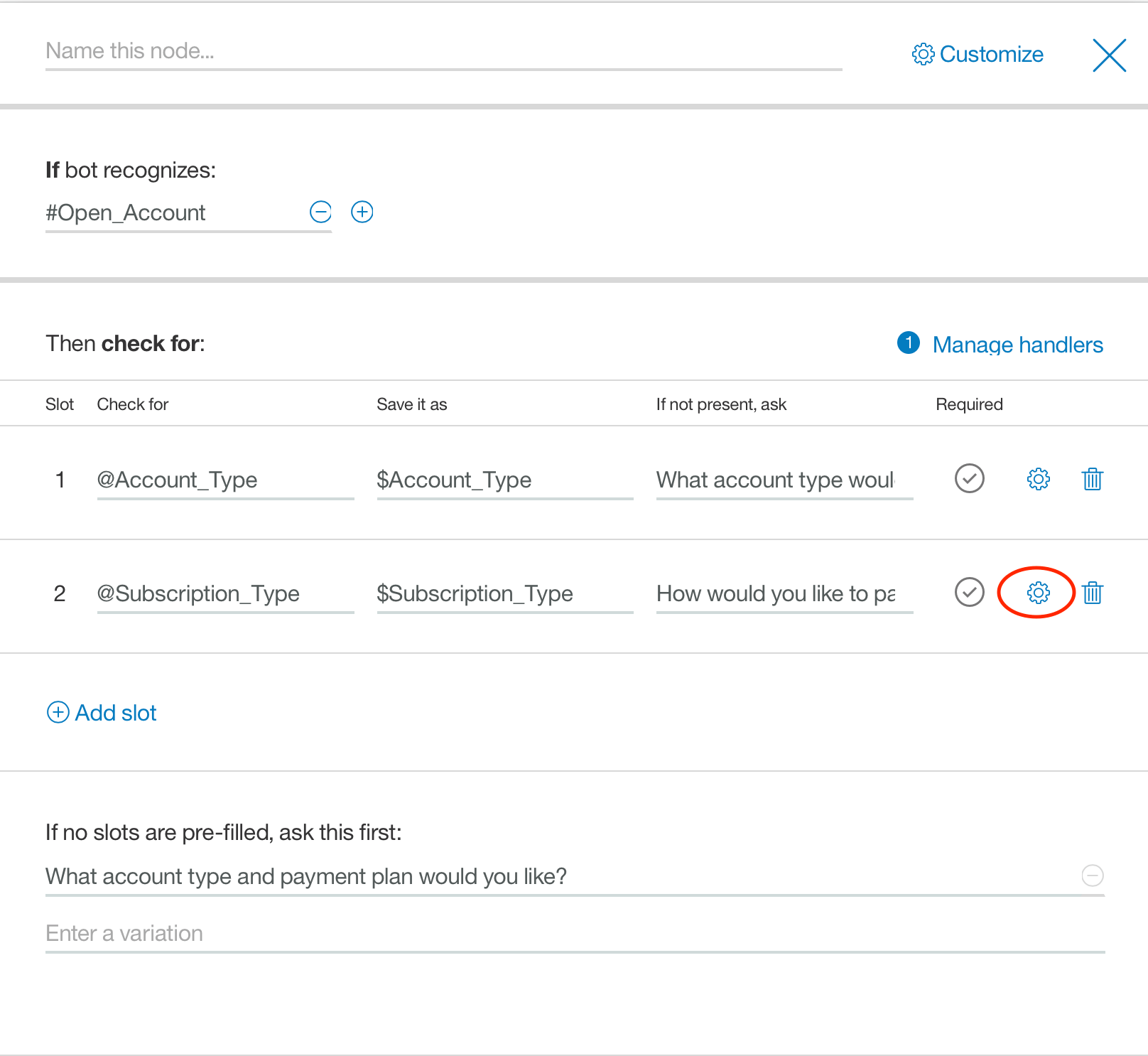Edit the $Subscription_Type save-as field
The image size is (1148, 1056).
504,593
